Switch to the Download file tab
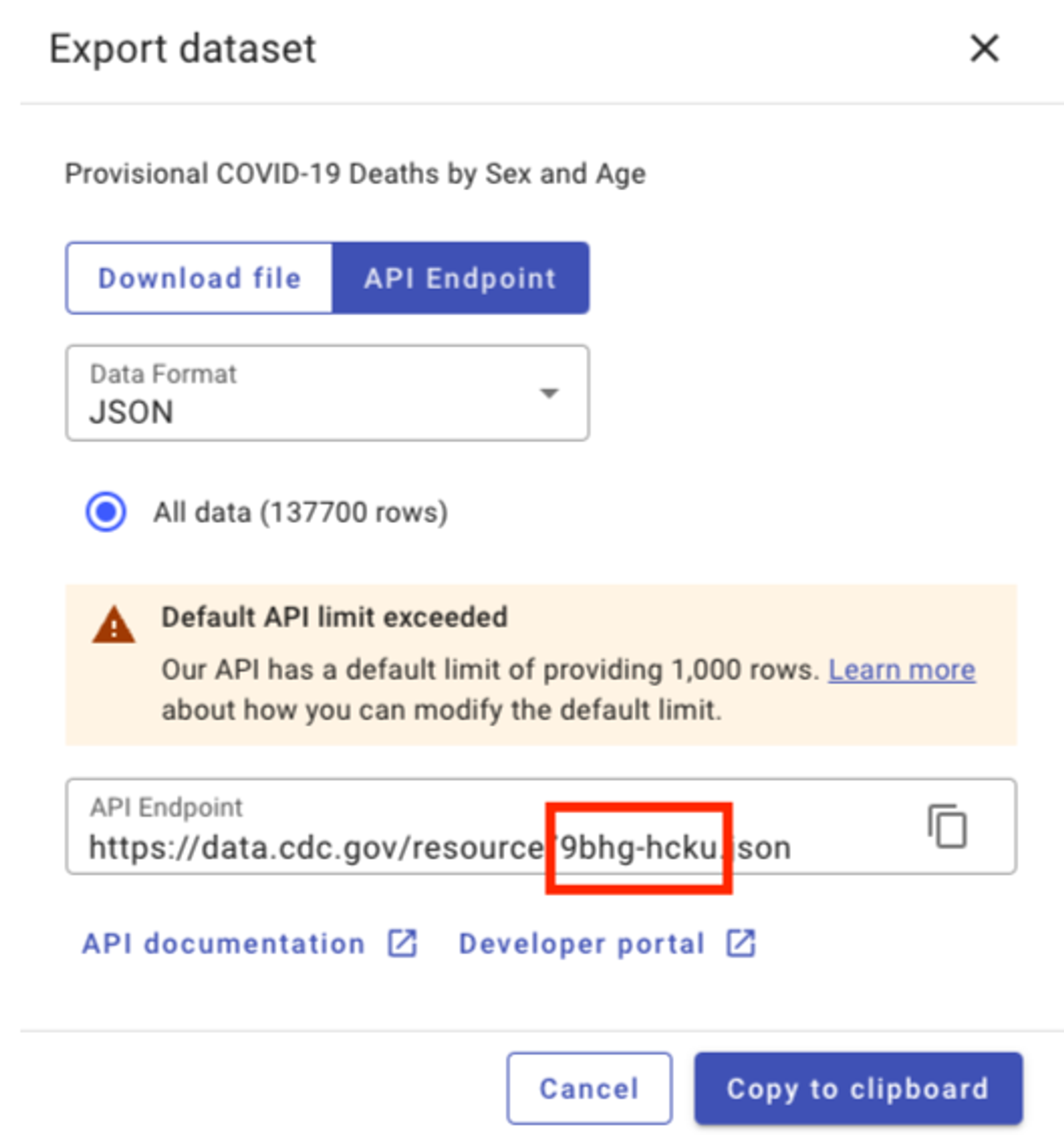 [x=199, y=278]
